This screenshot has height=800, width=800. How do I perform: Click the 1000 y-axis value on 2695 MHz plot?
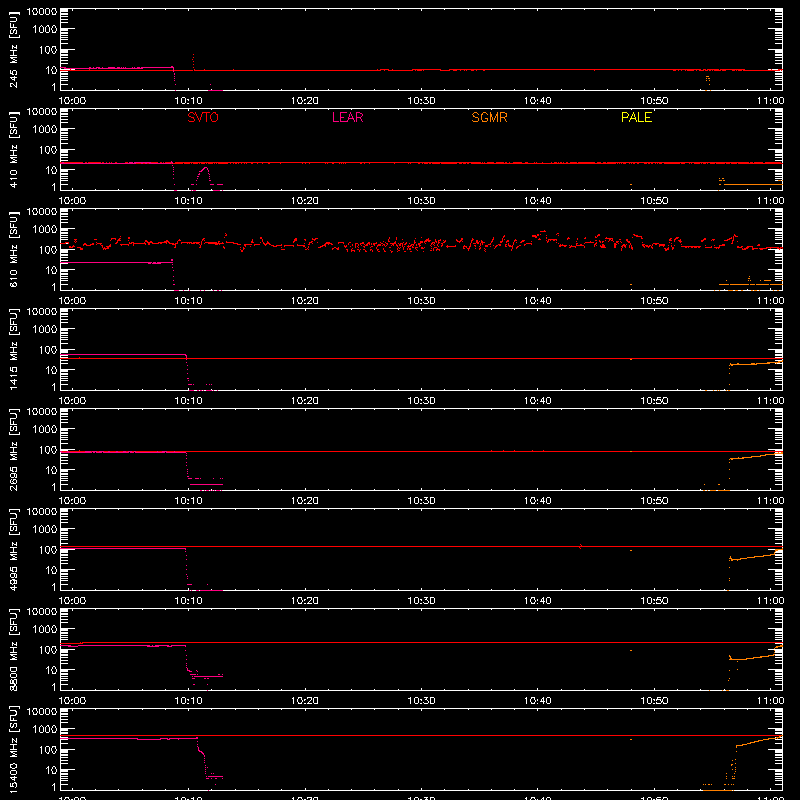point(45,429)
